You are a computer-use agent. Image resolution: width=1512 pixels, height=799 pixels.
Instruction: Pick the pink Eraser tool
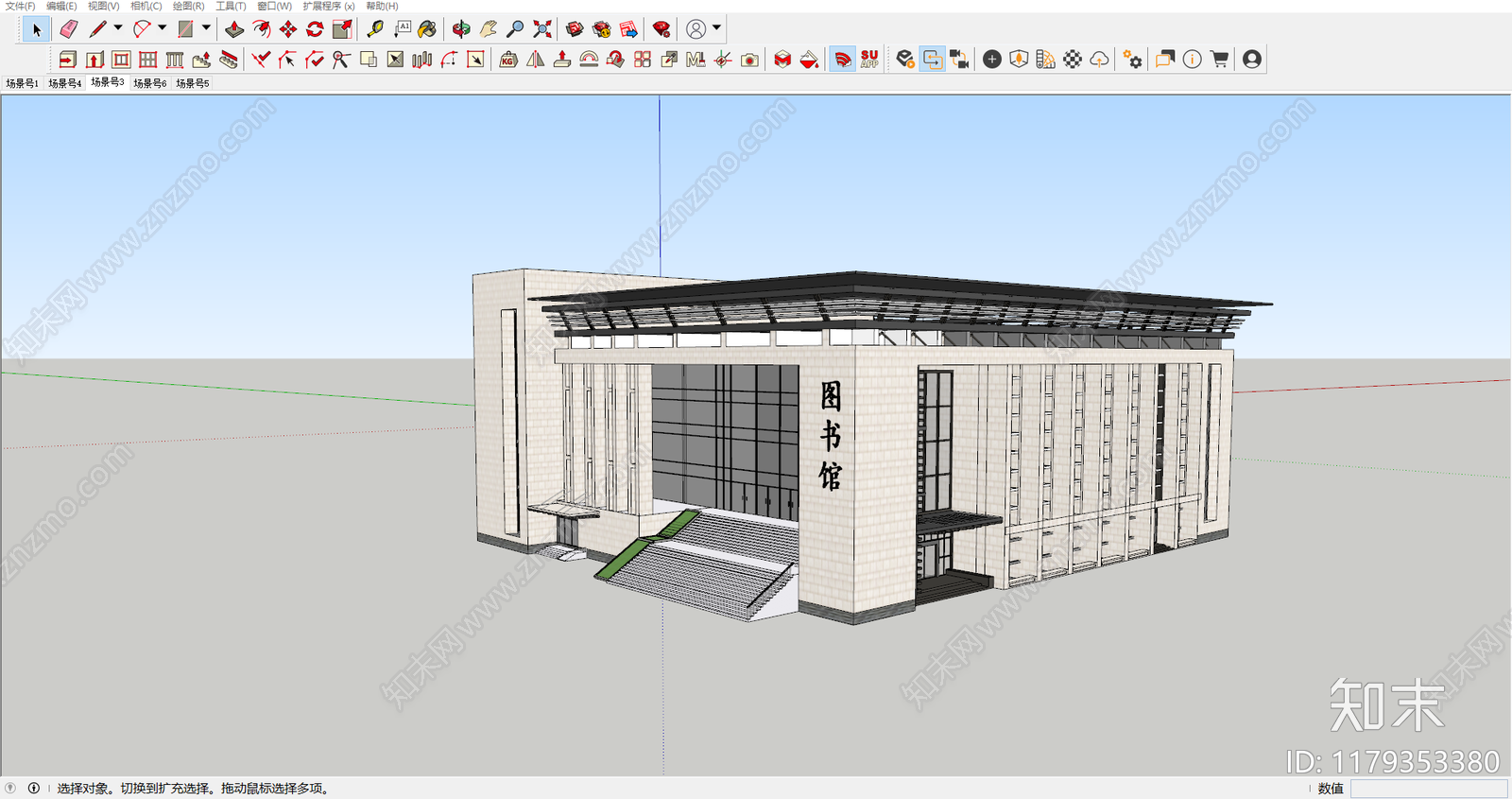(68, 30)
